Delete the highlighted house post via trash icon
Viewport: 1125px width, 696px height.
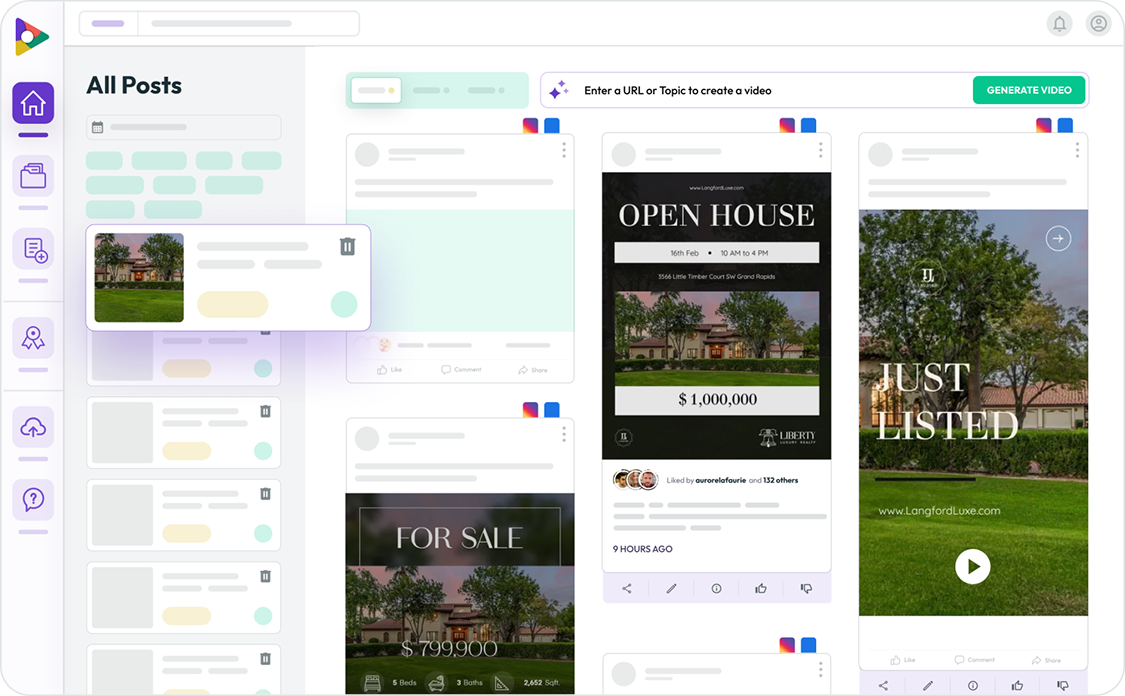point(347,247)
